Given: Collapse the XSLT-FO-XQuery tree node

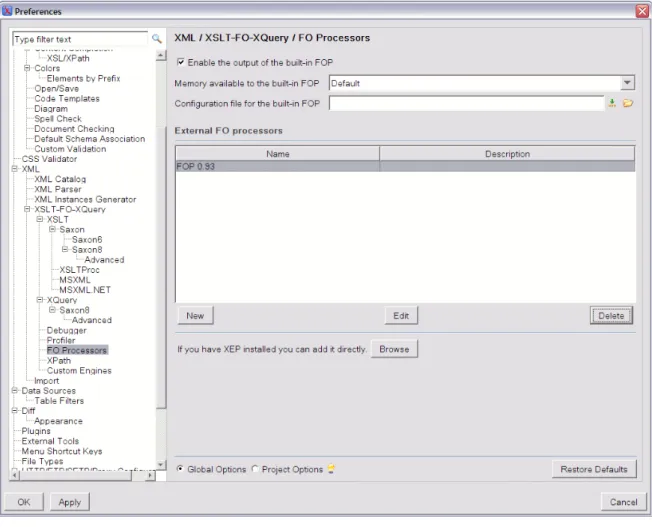Looking at the screenshot, I should [x=27, y=209].
